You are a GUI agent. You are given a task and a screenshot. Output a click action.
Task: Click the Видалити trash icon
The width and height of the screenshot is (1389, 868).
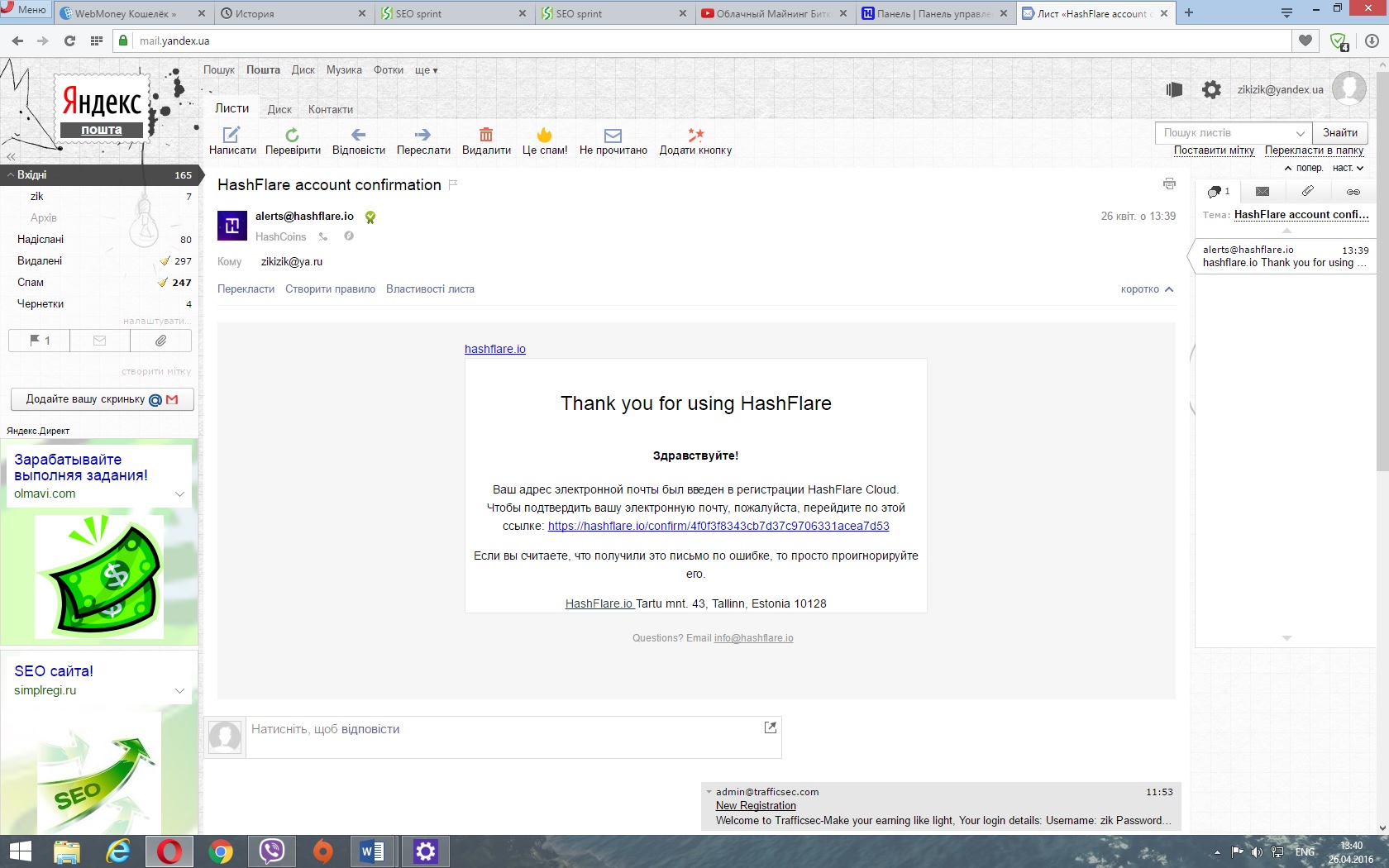[x=486, y=135]
